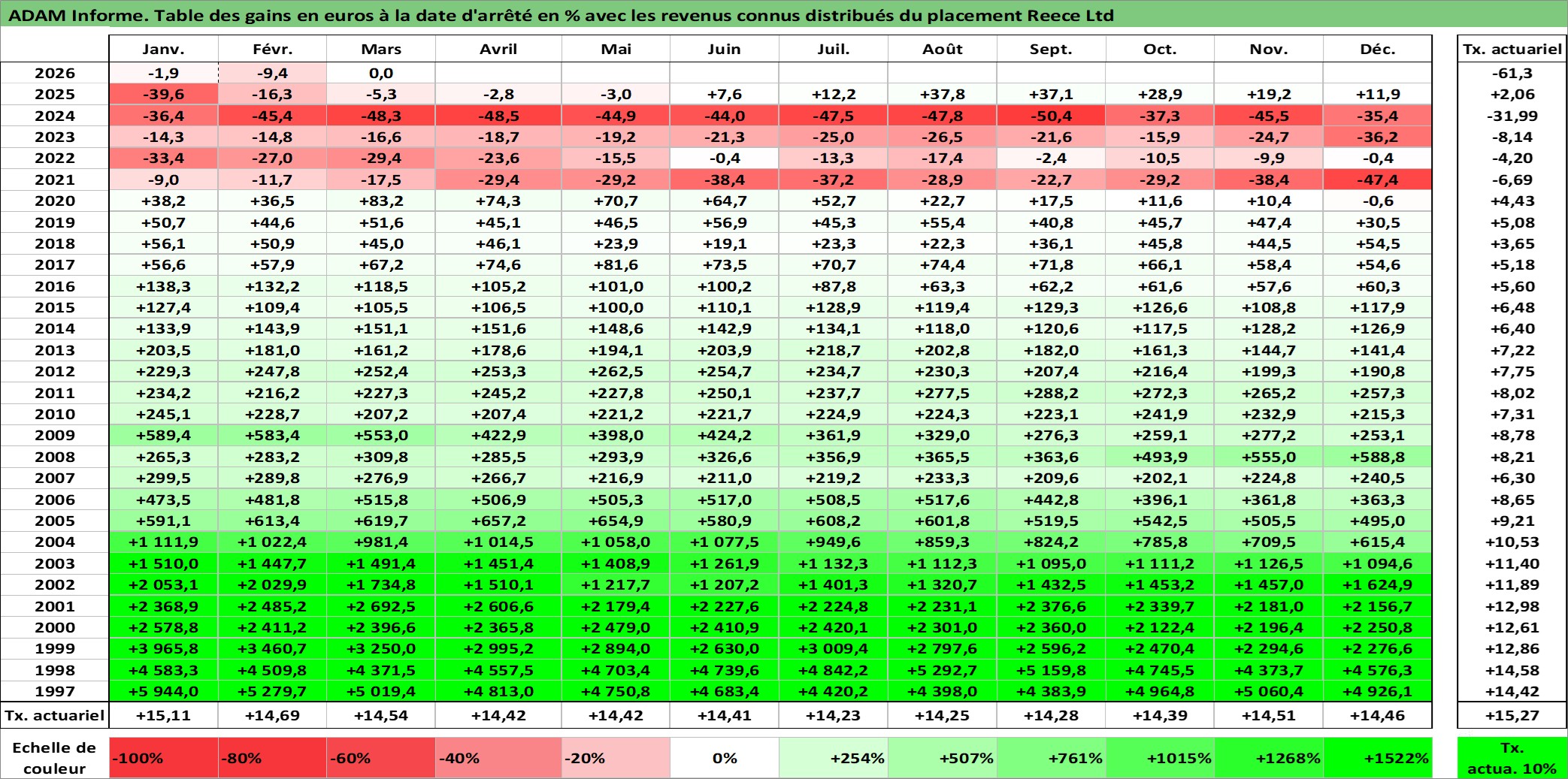
Task: Click cell value +1 261,9 for June 2003
Action: [x=725, y=563]
